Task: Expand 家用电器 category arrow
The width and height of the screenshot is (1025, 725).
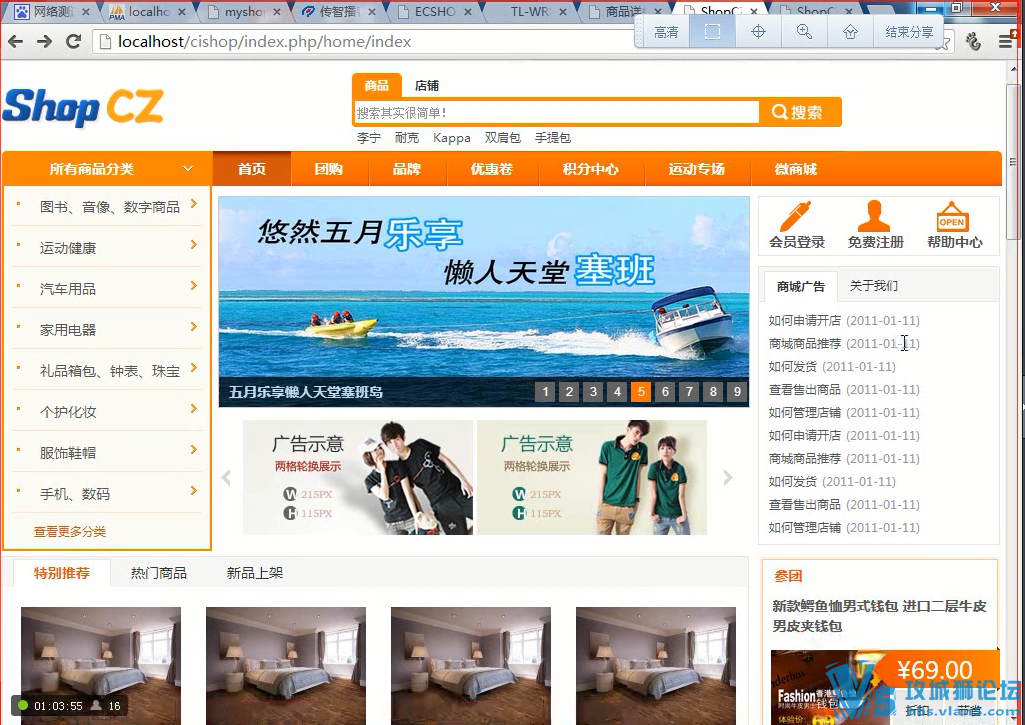Action: 193,327
